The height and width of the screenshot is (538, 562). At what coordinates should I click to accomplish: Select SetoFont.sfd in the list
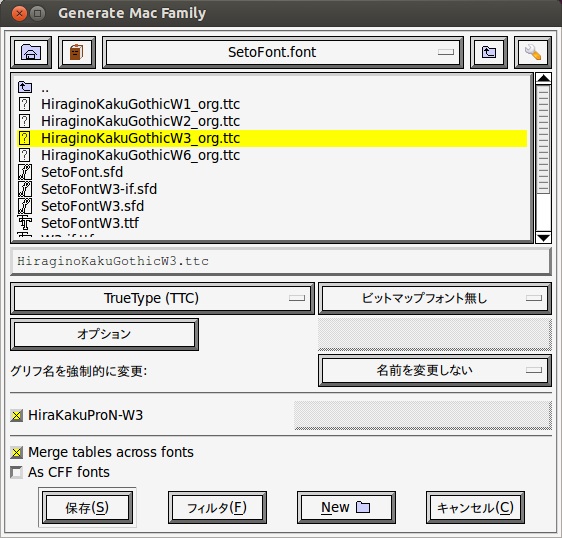[x=272, y=172]
